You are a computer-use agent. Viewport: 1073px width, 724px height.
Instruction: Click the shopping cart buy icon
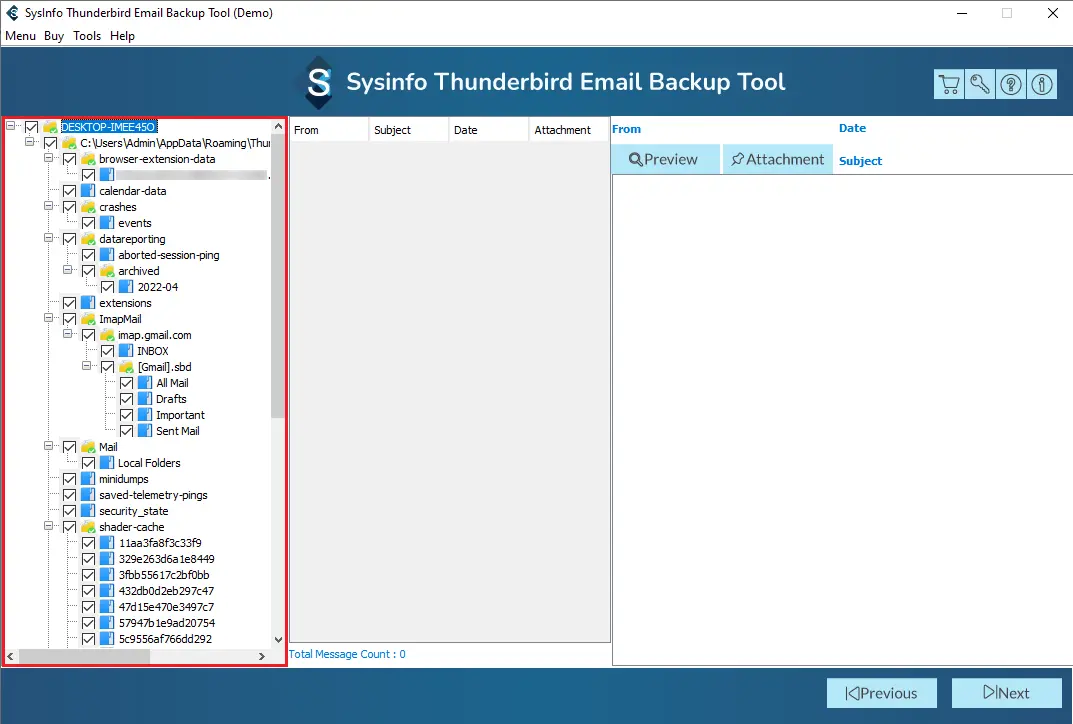pos(949,85)
